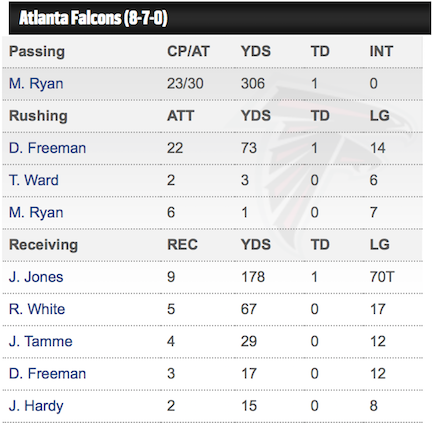The height and width of the screenshot is (423, 432).
Task: Open M. Ryan rushing row link
Action: [x=36, y=213]
